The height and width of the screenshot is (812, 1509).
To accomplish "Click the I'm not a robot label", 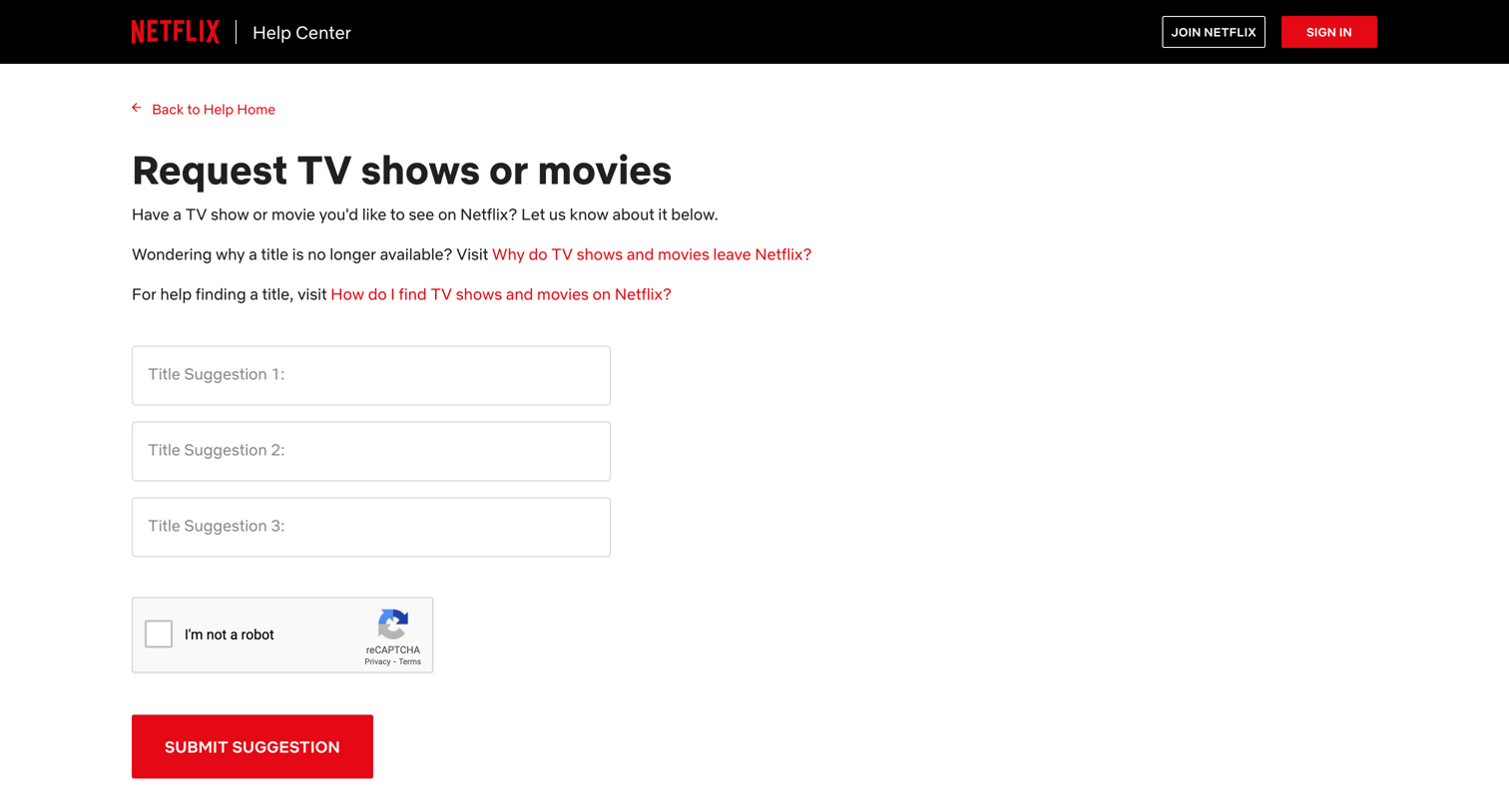I will pos(230,634).
